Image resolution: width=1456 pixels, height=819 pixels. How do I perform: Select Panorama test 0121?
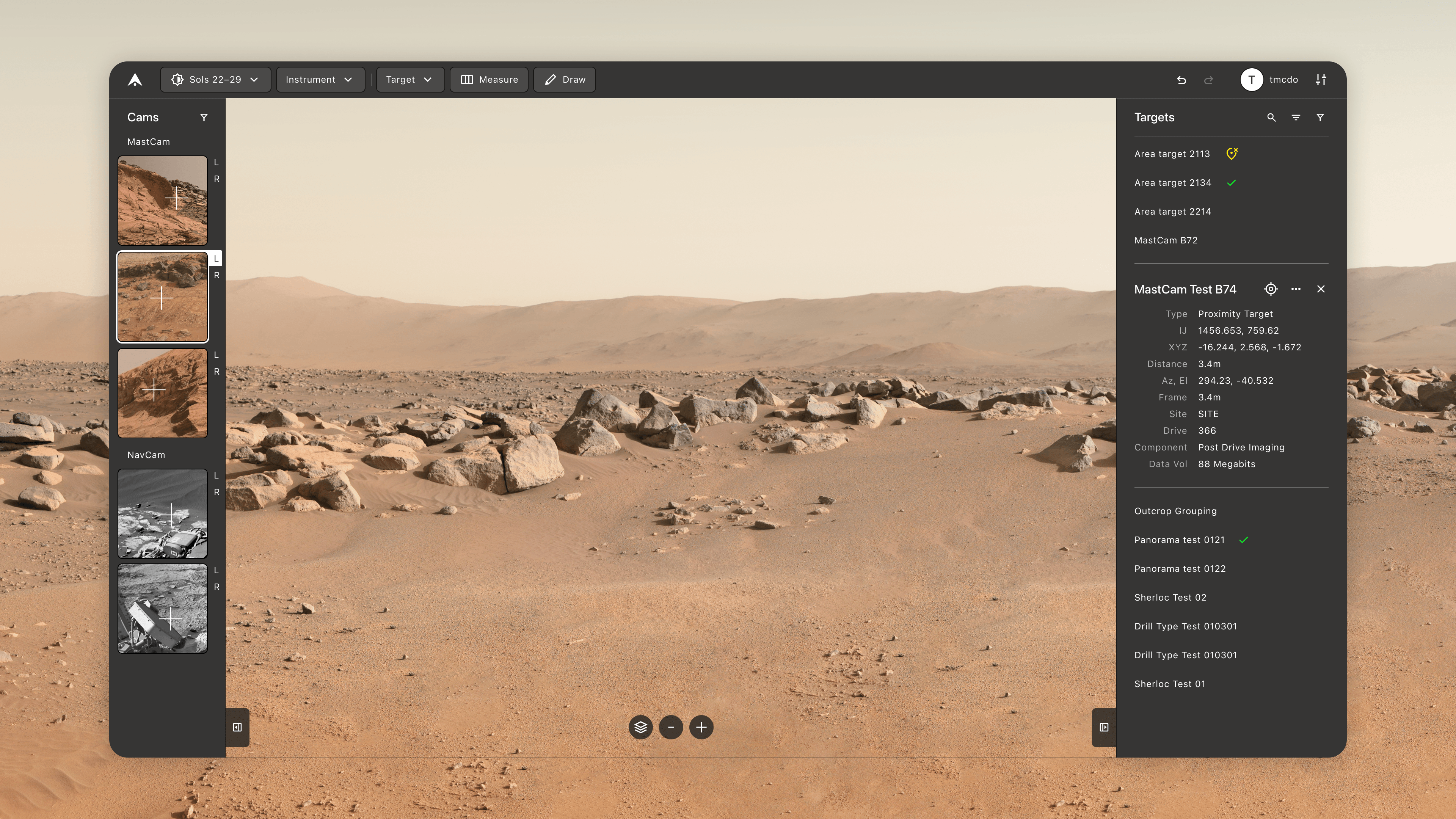[1180, 540]
